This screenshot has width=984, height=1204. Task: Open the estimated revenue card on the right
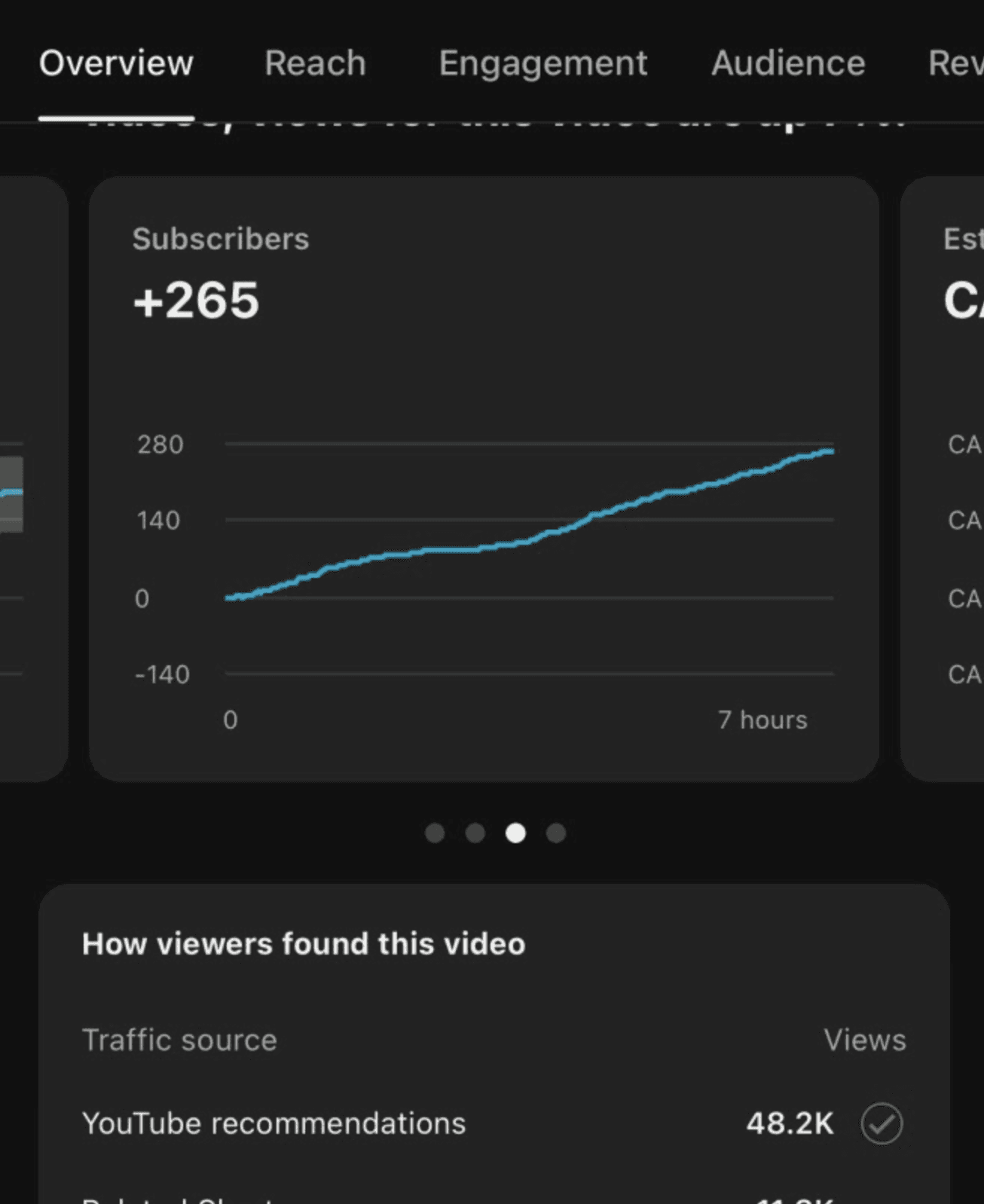click(943, 479)
